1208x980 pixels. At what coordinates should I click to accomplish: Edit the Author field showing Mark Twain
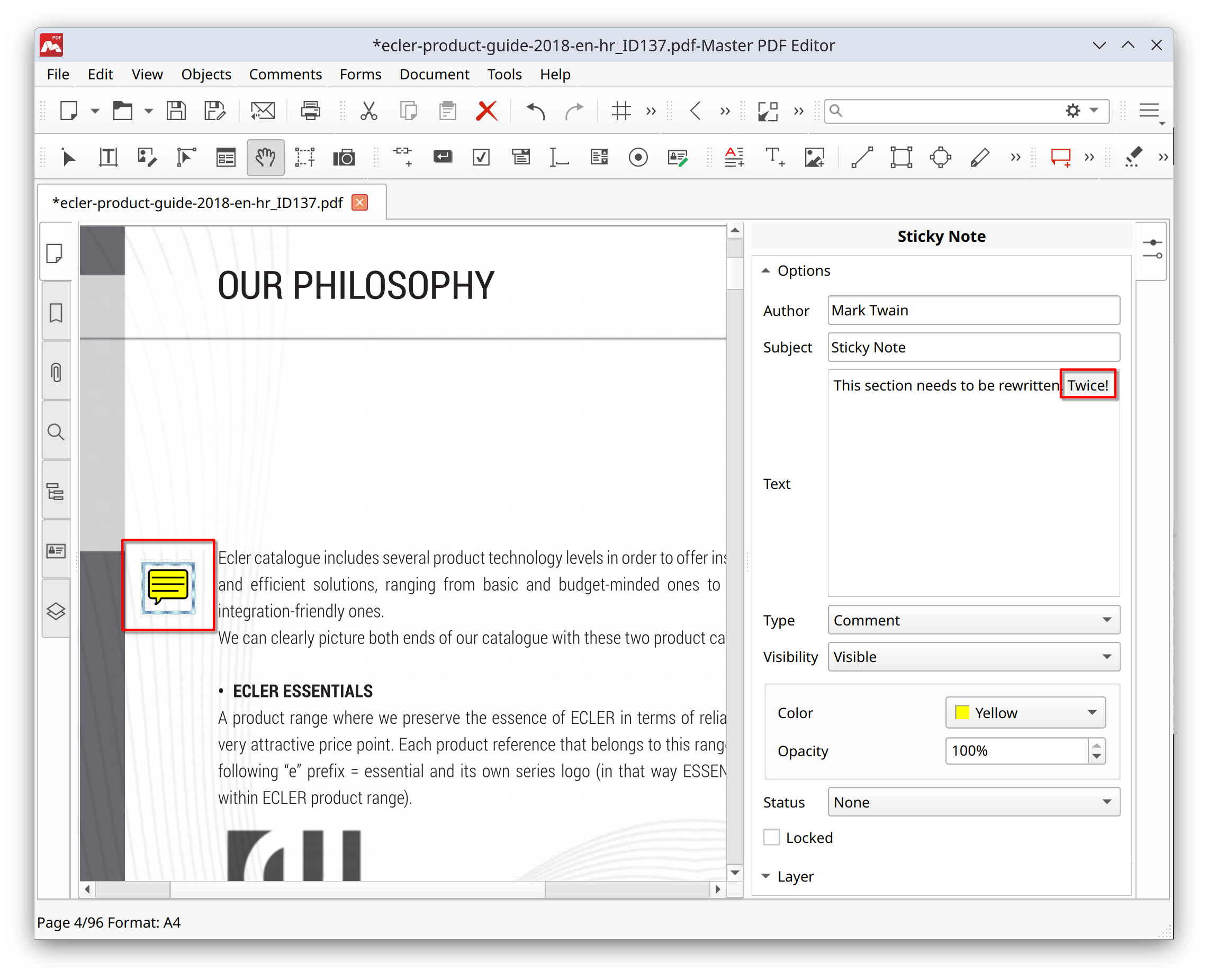(972, 310)
